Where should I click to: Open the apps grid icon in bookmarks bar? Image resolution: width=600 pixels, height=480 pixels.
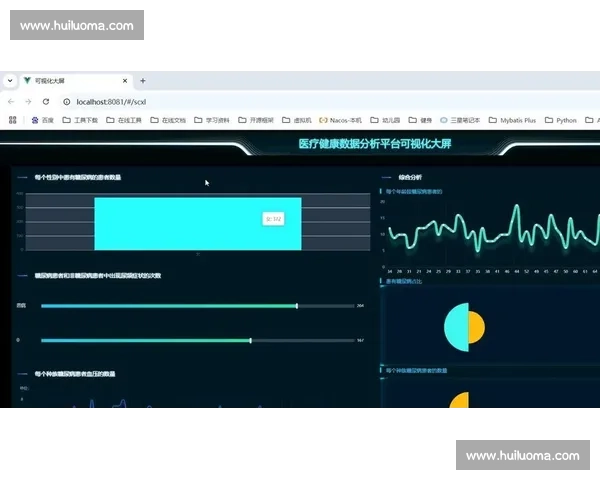point(12,120)
